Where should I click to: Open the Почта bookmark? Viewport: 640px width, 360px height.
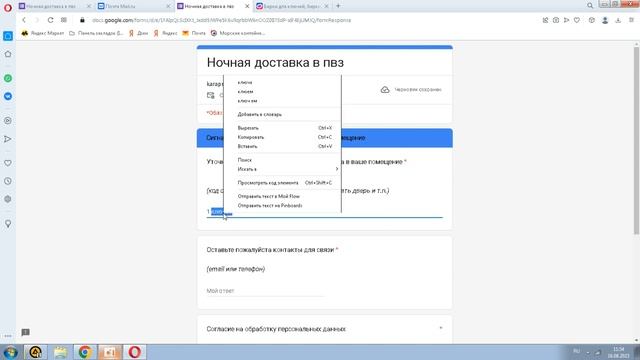[x=194, y=33]
